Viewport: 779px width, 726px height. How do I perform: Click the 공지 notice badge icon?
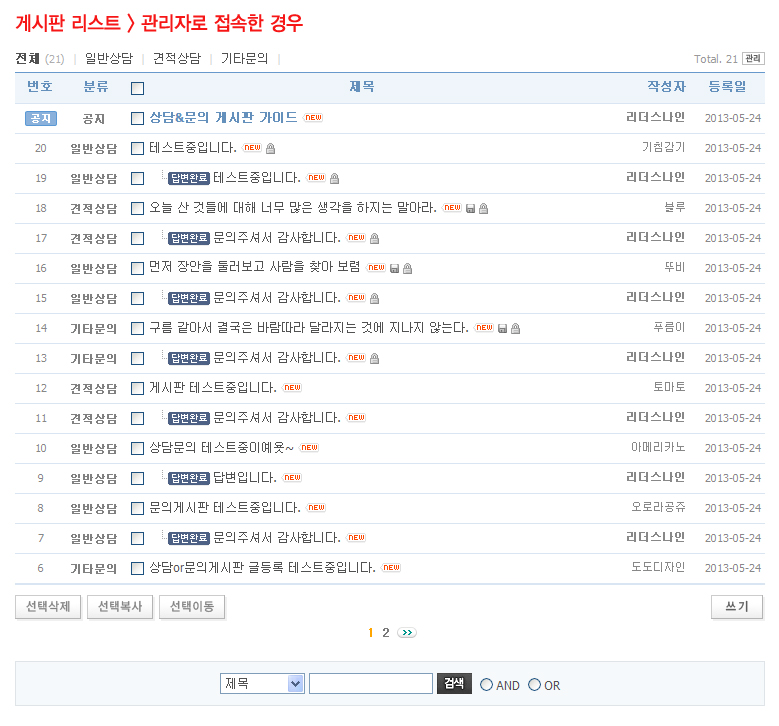coord(41,118)
